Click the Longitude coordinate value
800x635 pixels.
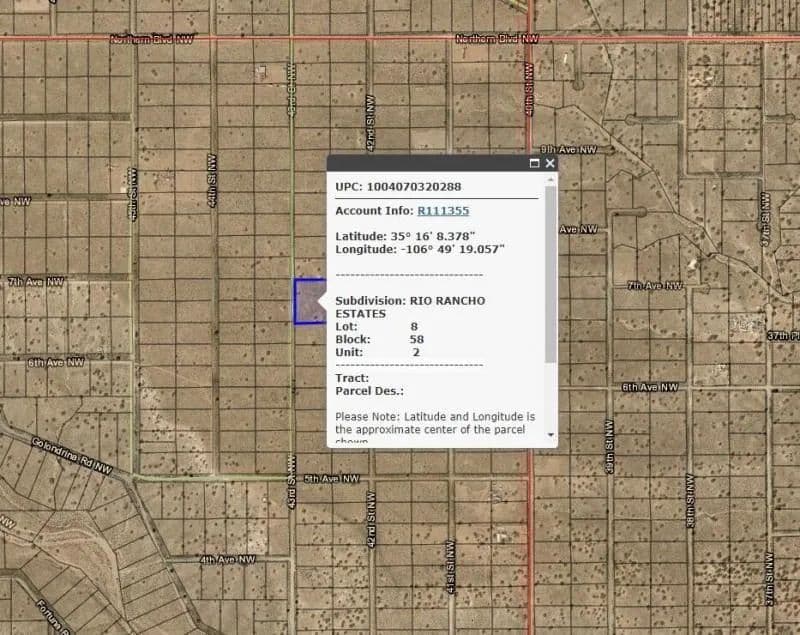(x=451, y=249)
